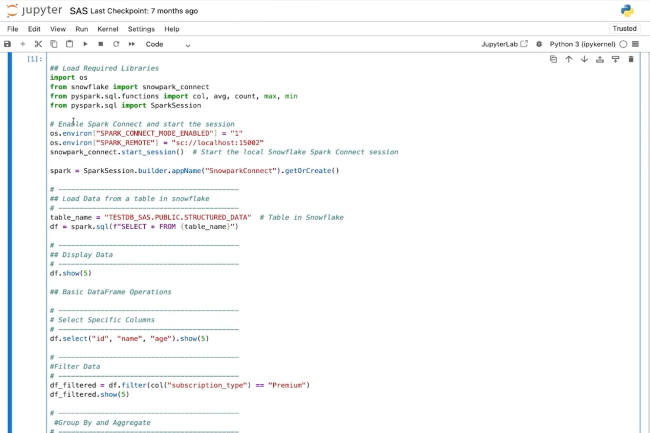This screenshot has width=650, height=433.
Task: Open notebook in JupyterLab link
Action: [x=504, y=44]
